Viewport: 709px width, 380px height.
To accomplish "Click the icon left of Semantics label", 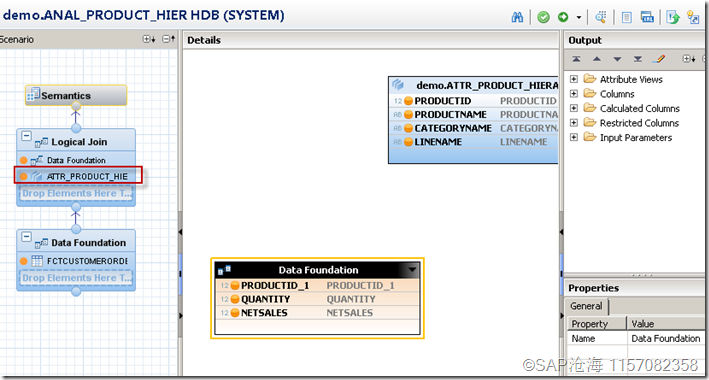I will (33, 95).
